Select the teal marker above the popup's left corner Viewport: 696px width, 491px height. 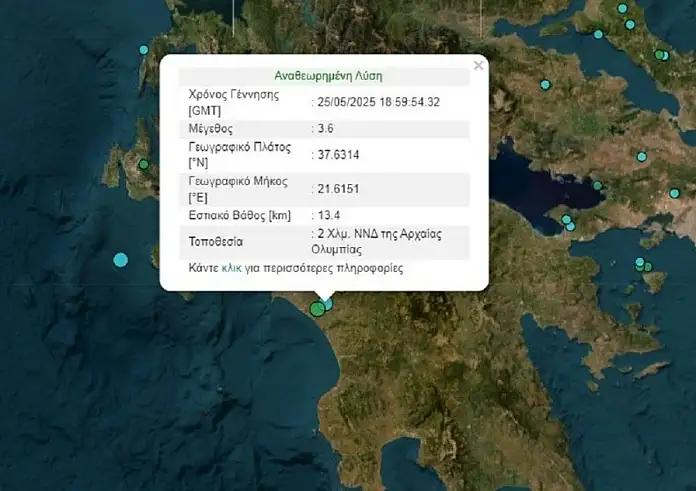[144, 50]
